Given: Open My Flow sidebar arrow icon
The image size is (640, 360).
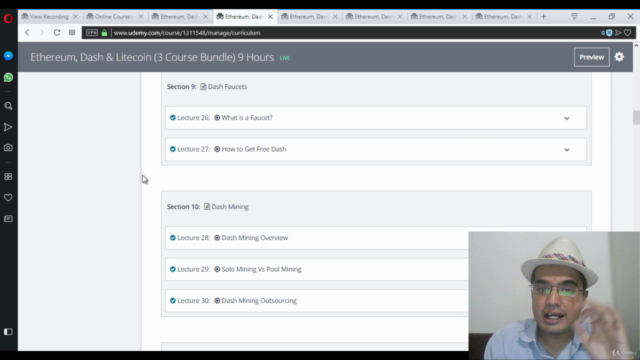Looking at the screenshot, I should click(x=8, y=127).
